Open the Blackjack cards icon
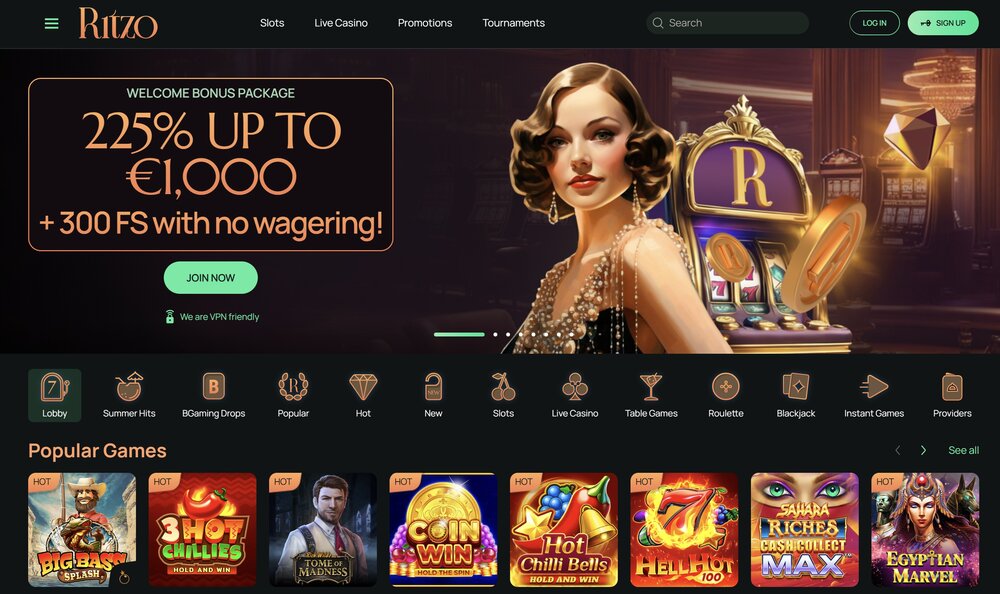The height and width of the screenshot is (594, 1000). 796,387
